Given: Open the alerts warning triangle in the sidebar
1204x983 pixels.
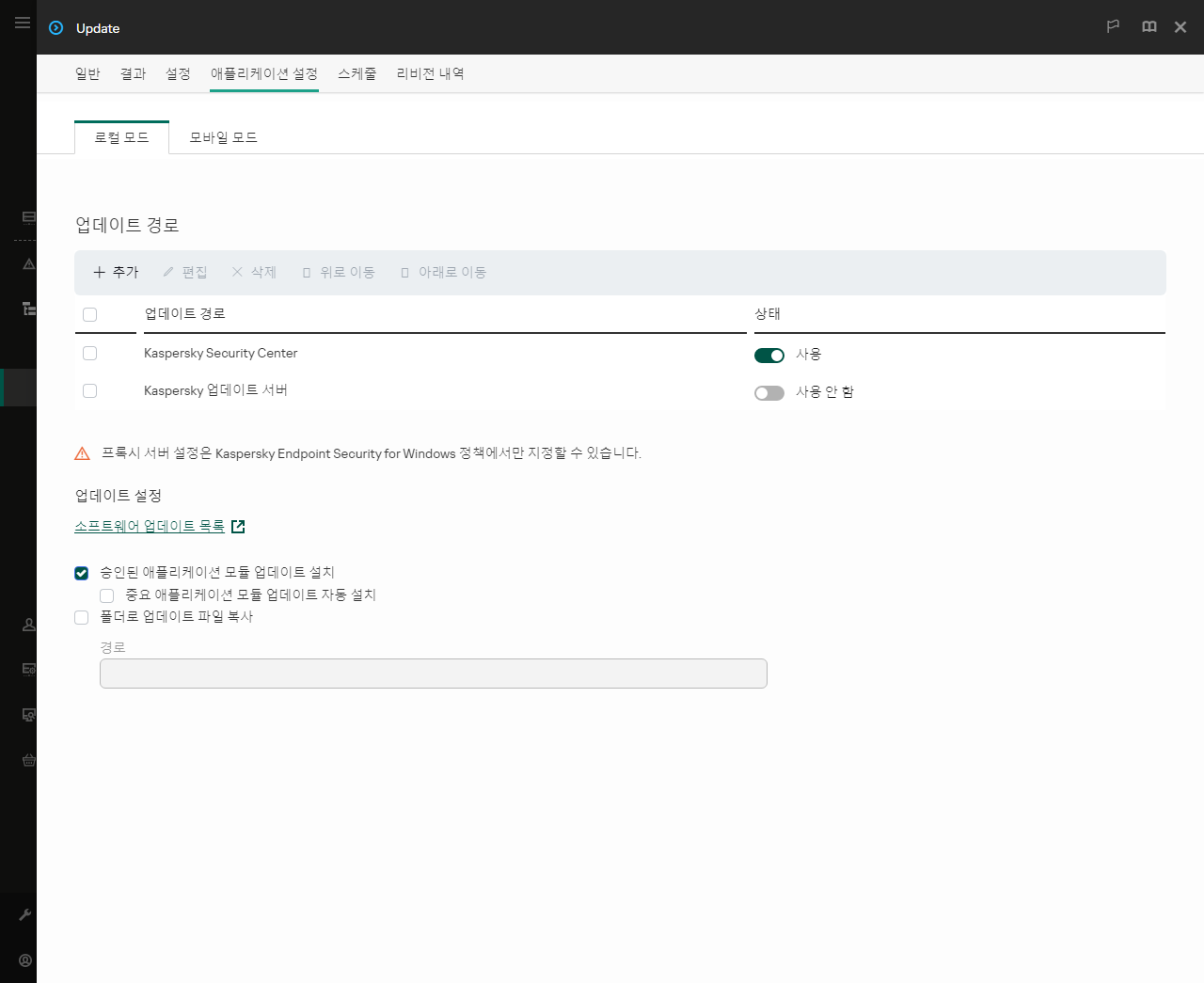Looking at the screenshot, I should point(27,264).
